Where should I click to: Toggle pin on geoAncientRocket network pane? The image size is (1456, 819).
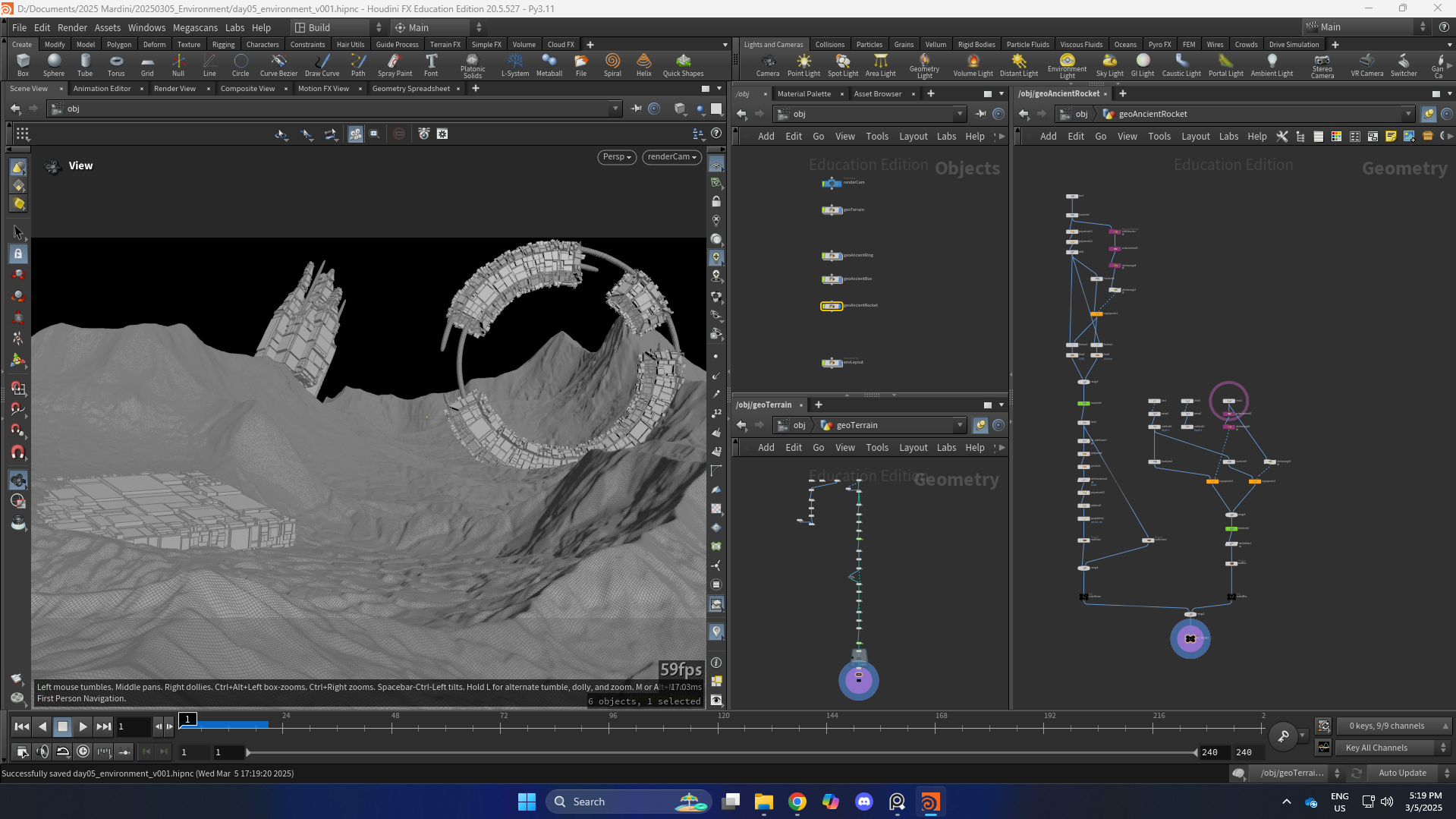tap(1429, 114)
